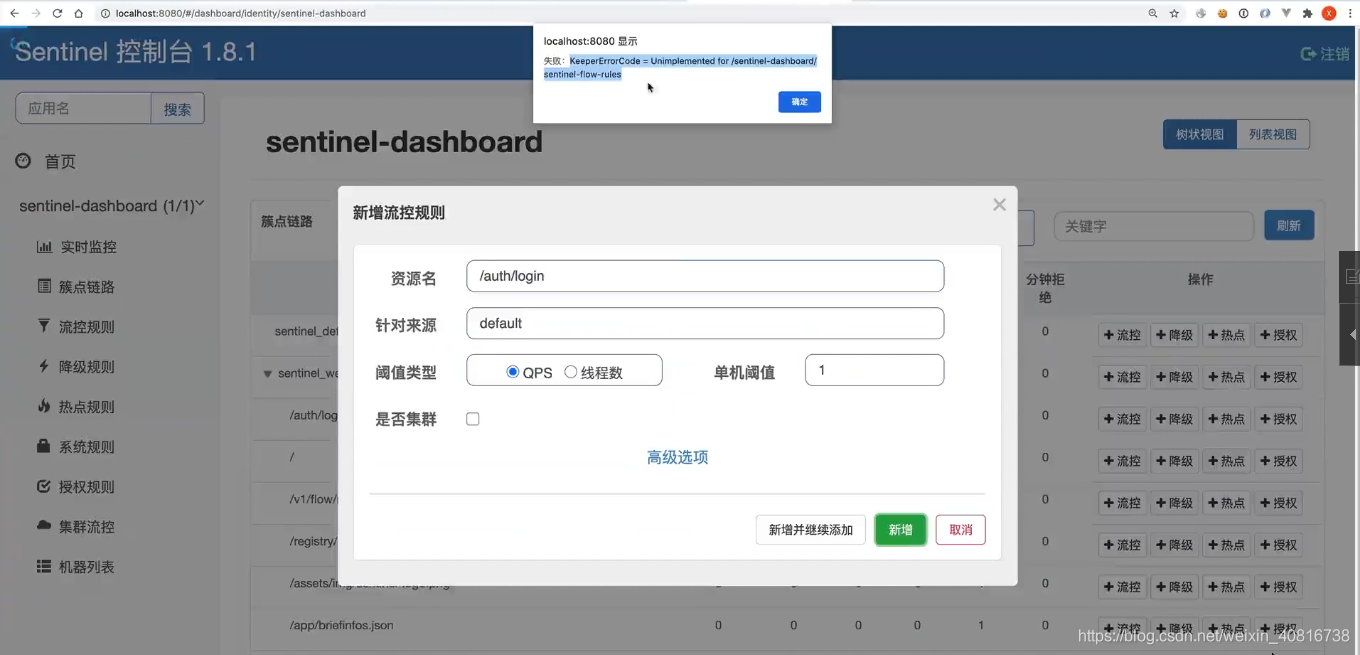Open 机器列表 in the sidebar
Image resolution: width=1360 pixels, height=655 pixels.
[87, 567]
